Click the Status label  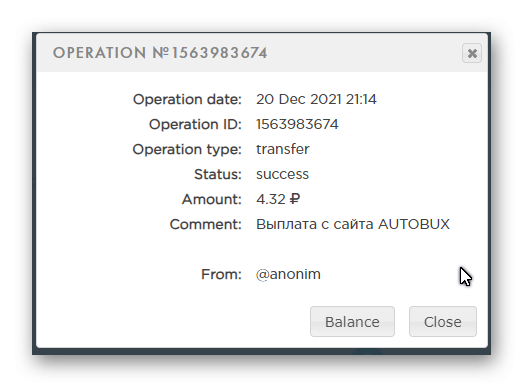[x=218, y=174]
